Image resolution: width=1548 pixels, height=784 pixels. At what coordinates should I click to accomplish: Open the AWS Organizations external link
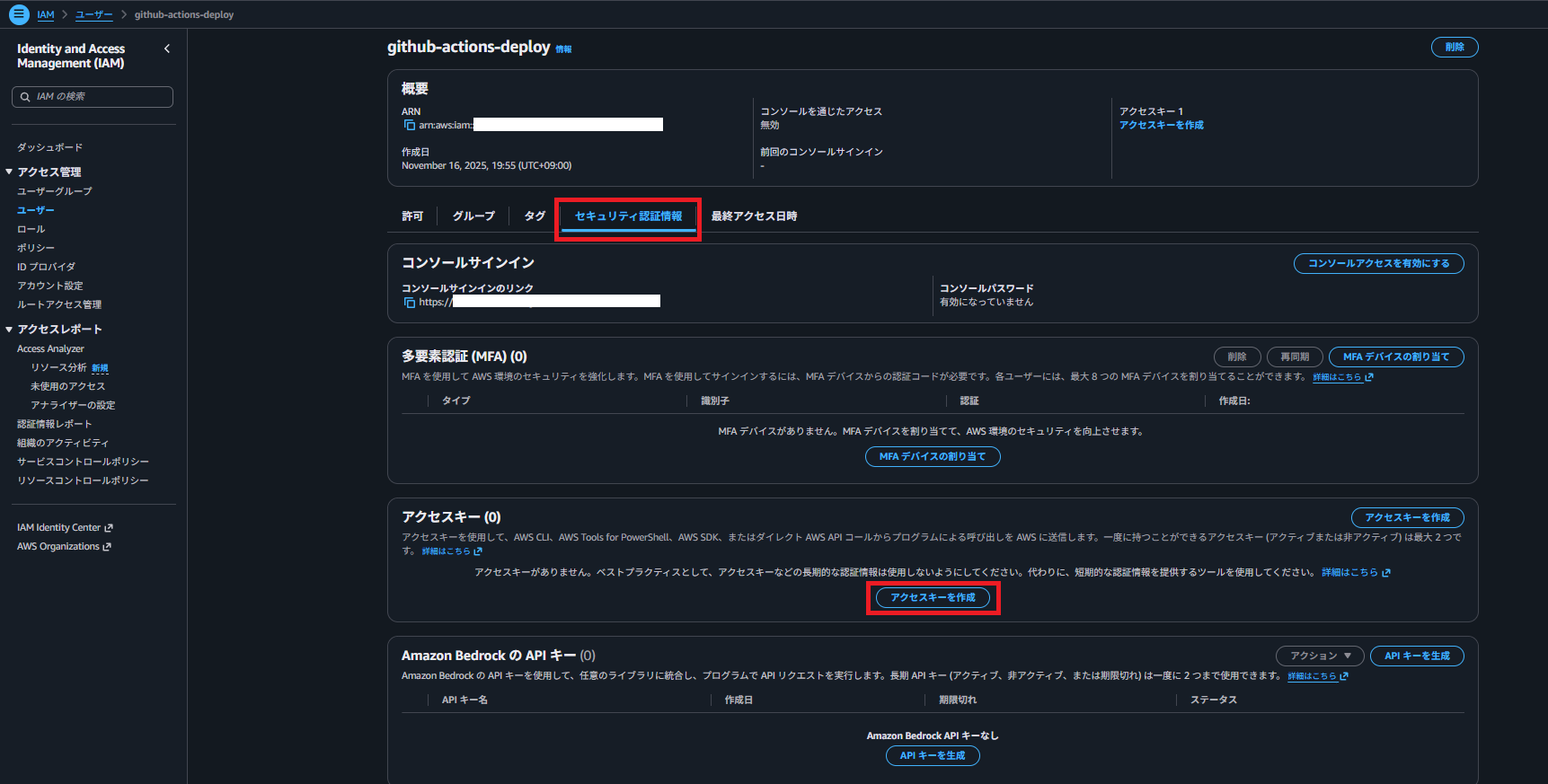(64, 546)
